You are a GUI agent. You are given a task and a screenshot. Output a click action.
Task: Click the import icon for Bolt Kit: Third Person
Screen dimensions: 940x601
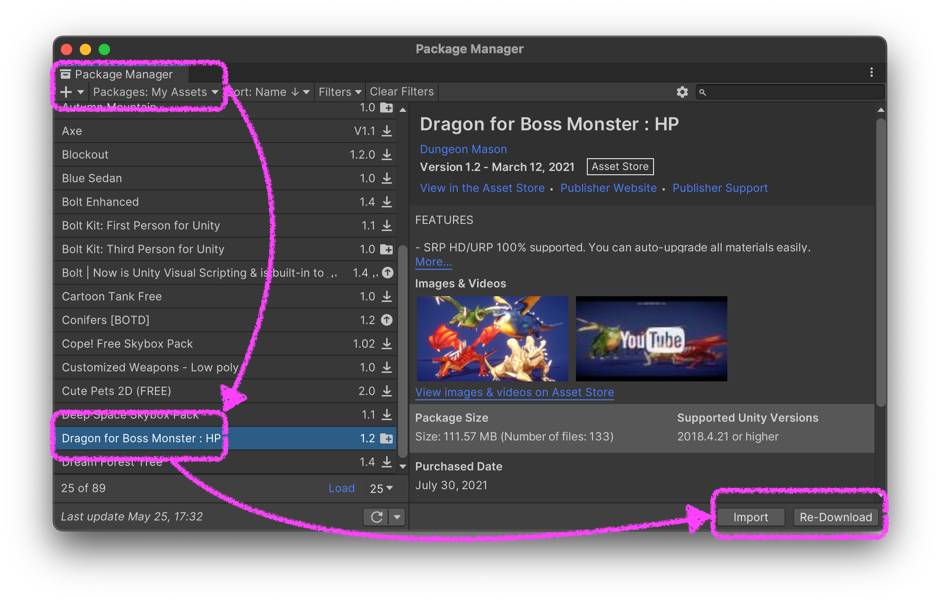point(387,249)
